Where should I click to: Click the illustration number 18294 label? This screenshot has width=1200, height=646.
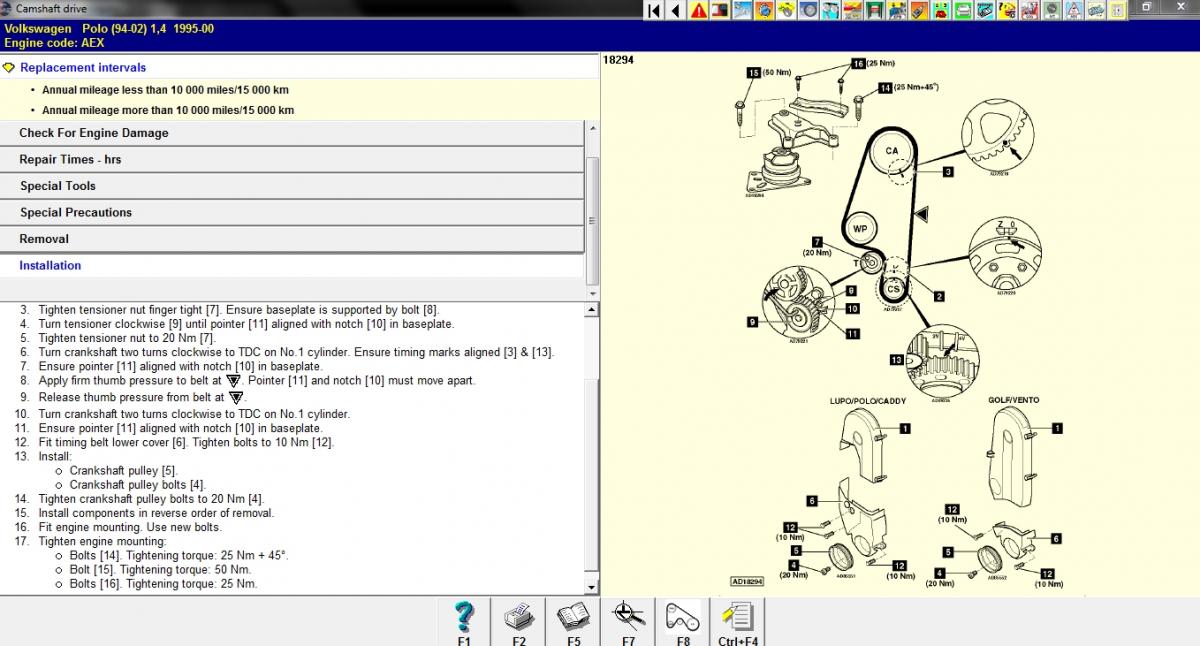point(616,60)
